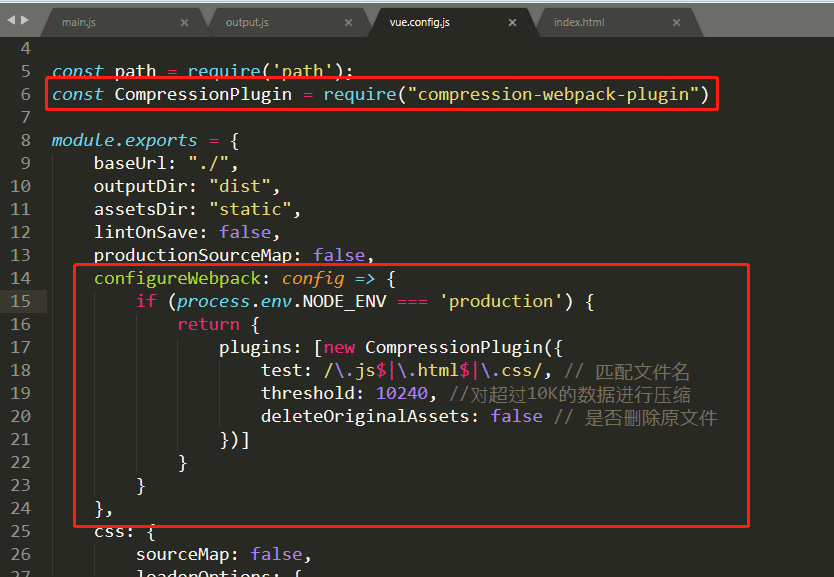Screen dimensions: 834x577
Task: Click line number 14 in gutter
Action: 20,278
